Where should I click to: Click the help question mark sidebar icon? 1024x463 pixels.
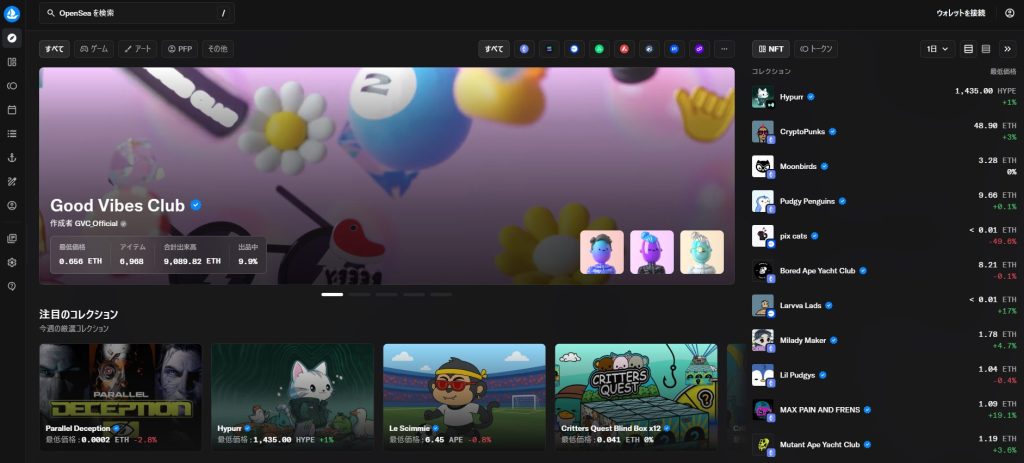click(x=12, y=286)
